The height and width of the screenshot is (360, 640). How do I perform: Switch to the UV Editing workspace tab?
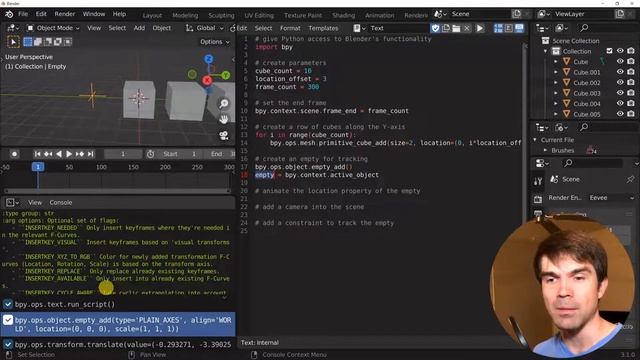coord(259,15)
